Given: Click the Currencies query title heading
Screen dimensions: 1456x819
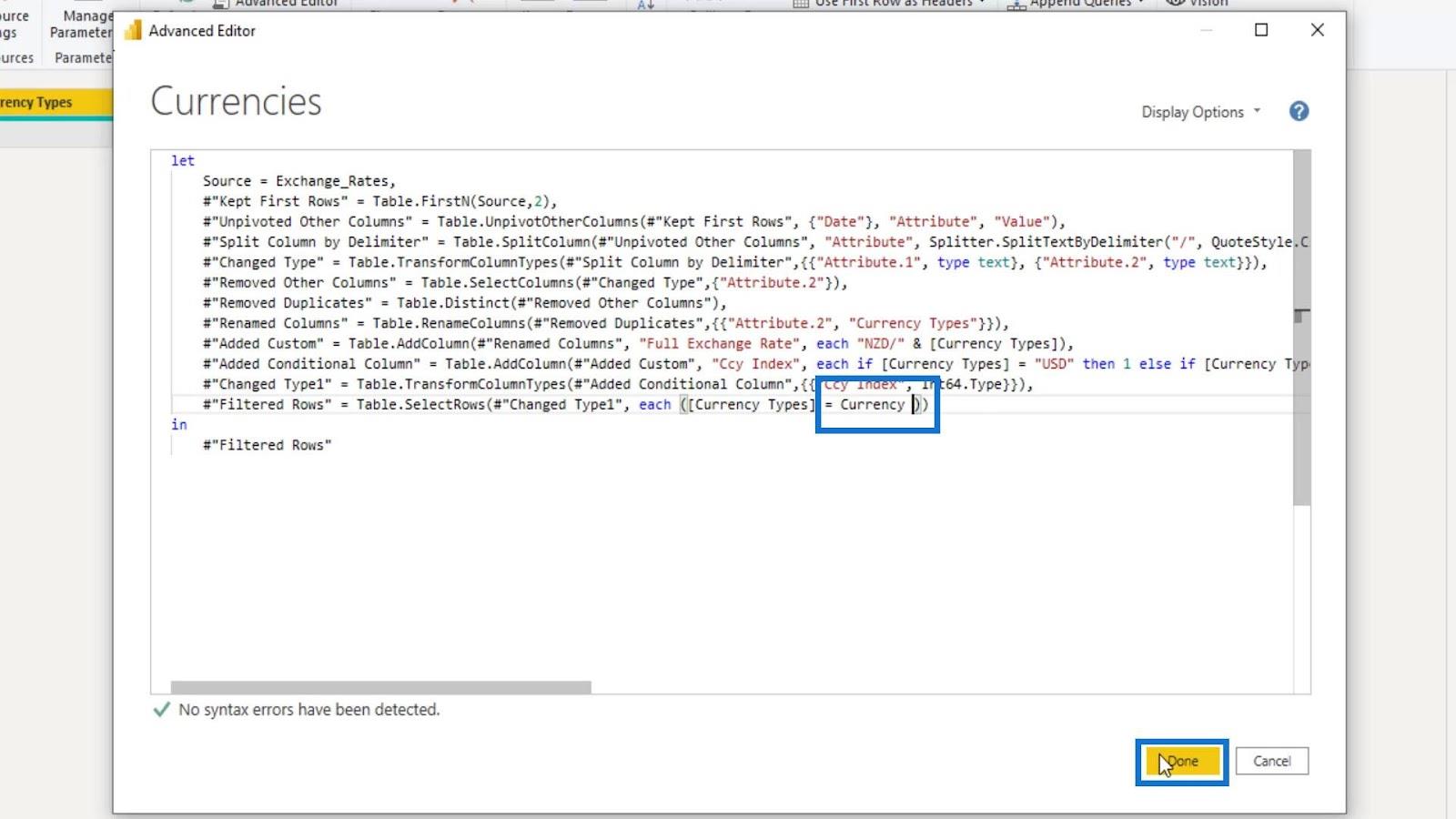Looking at the screenshot, I should pos(236,101).
